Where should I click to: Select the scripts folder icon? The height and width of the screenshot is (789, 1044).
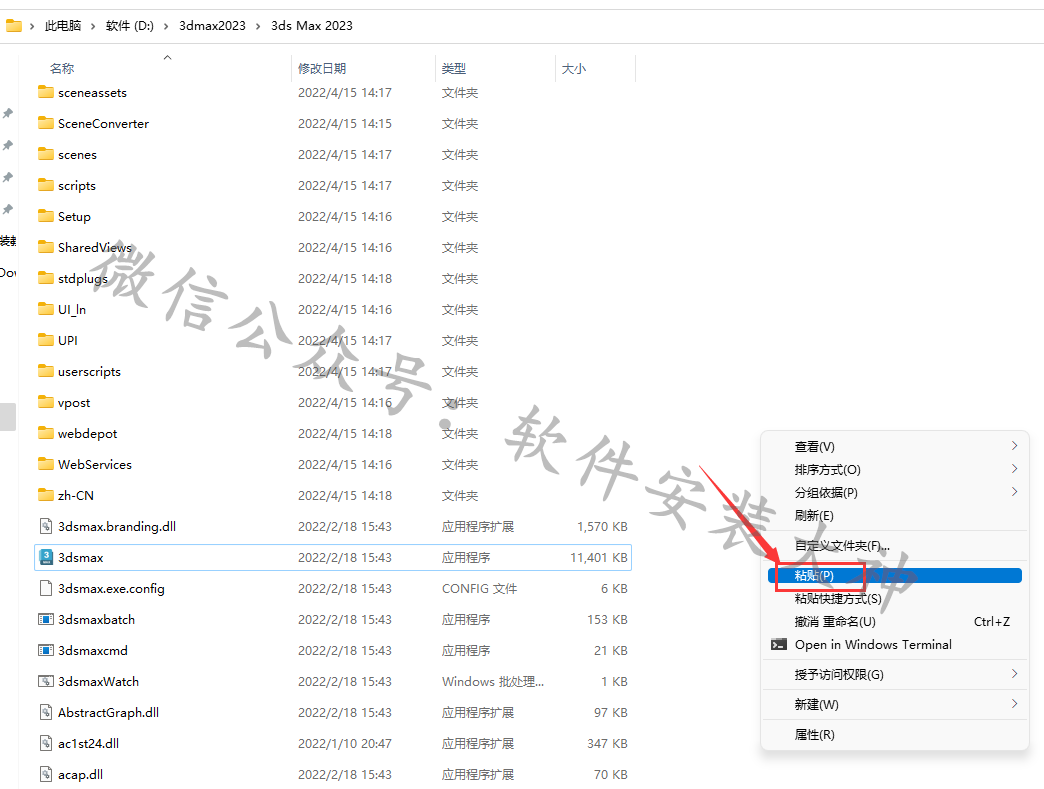tap(46, 184)
